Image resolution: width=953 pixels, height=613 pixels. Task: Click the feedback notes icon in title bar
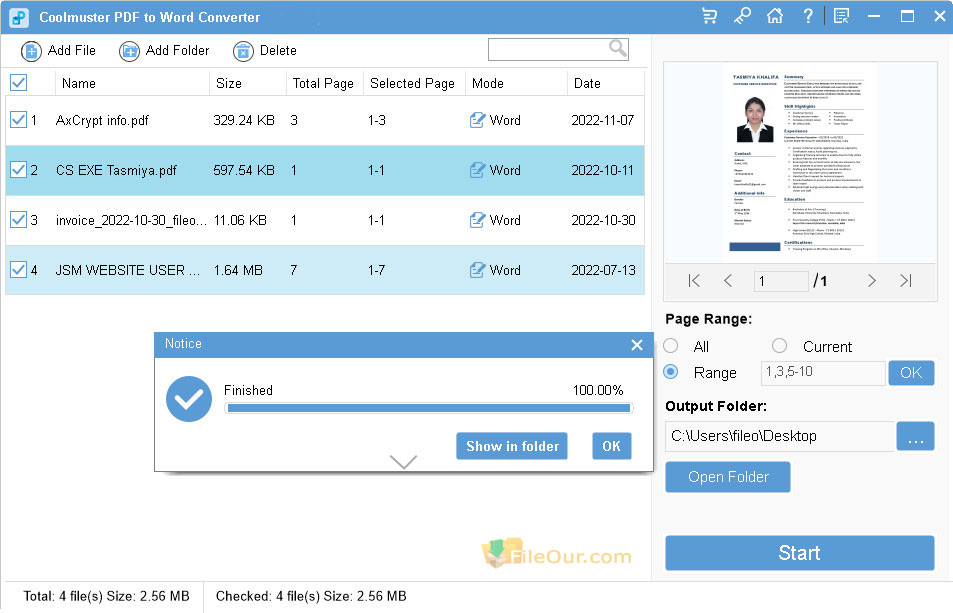click(841, 16)
